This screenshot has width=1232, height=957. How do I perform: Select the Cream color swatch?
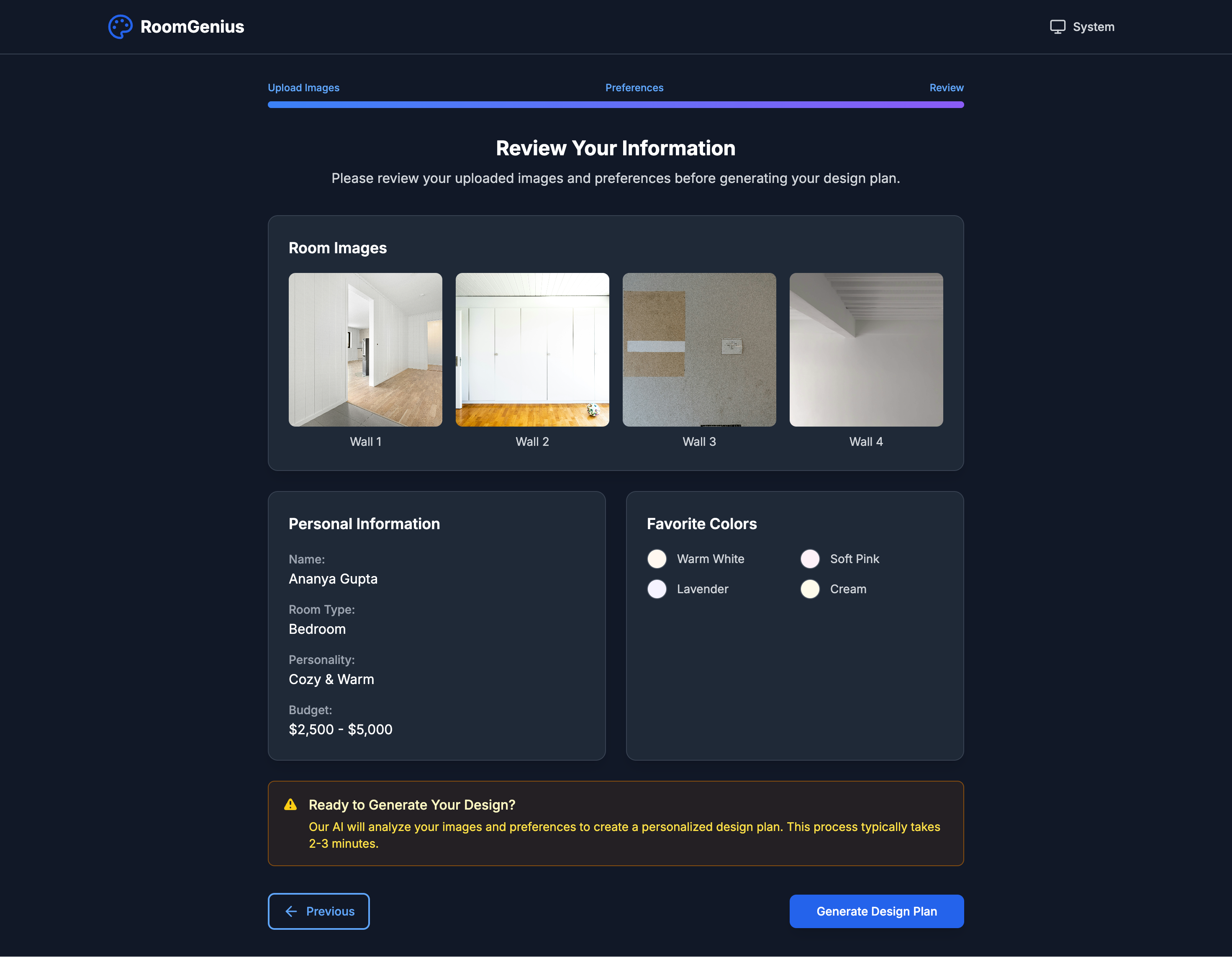point(809,589)
